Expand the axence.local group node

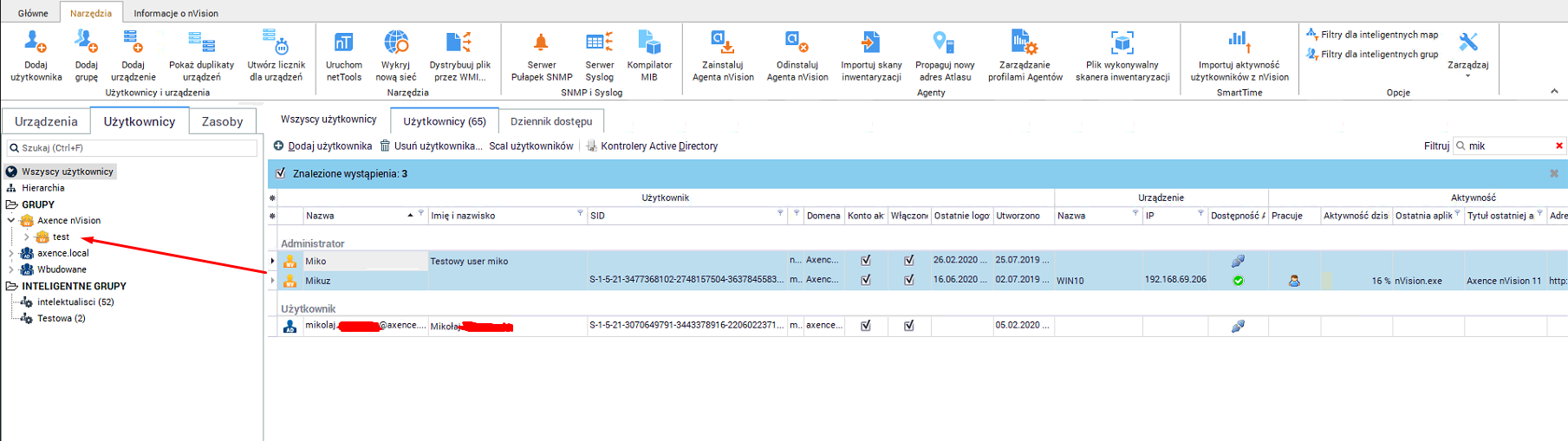[11, 254]
